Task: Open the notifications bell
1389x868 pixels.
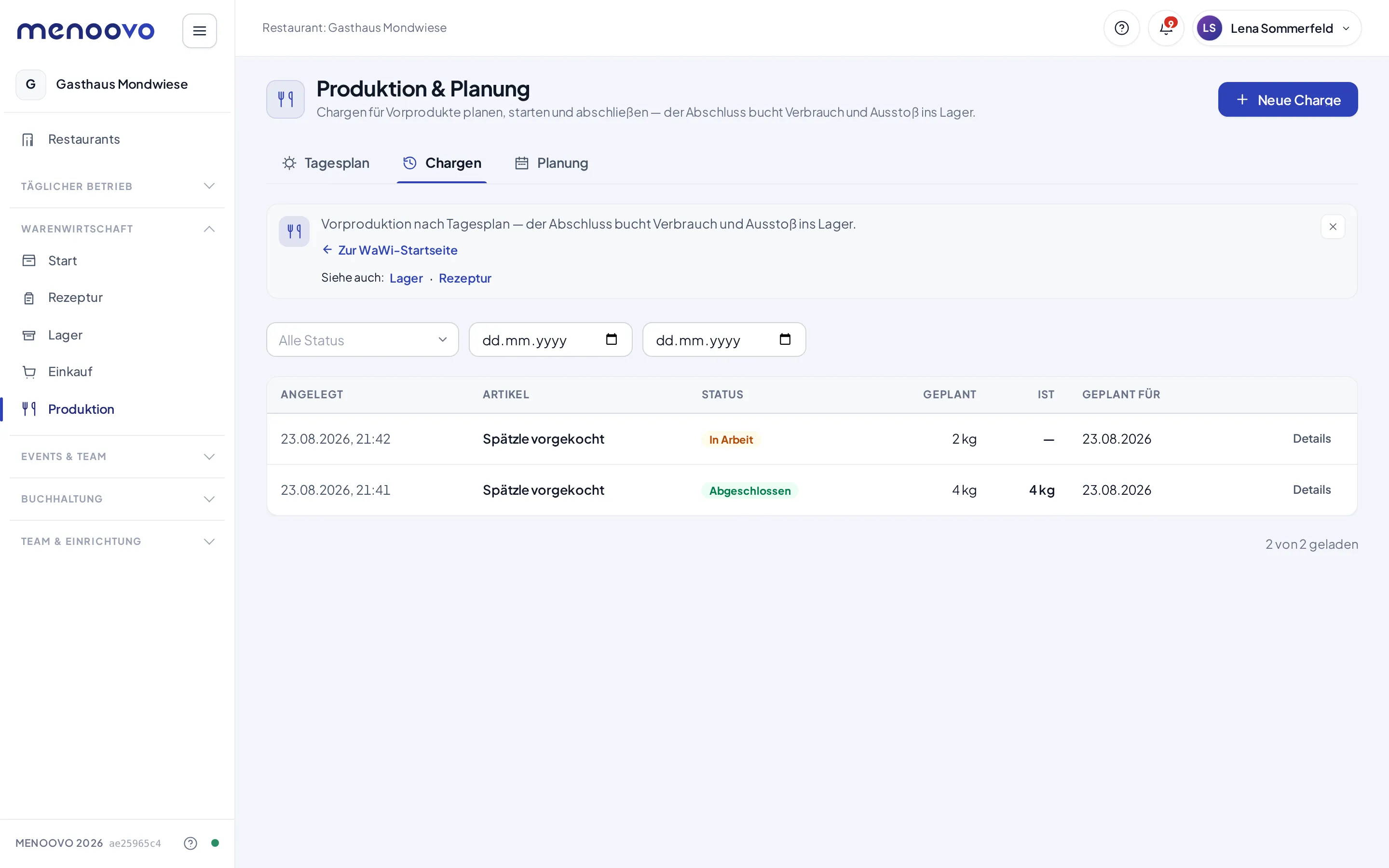Action: [1166, 28]
